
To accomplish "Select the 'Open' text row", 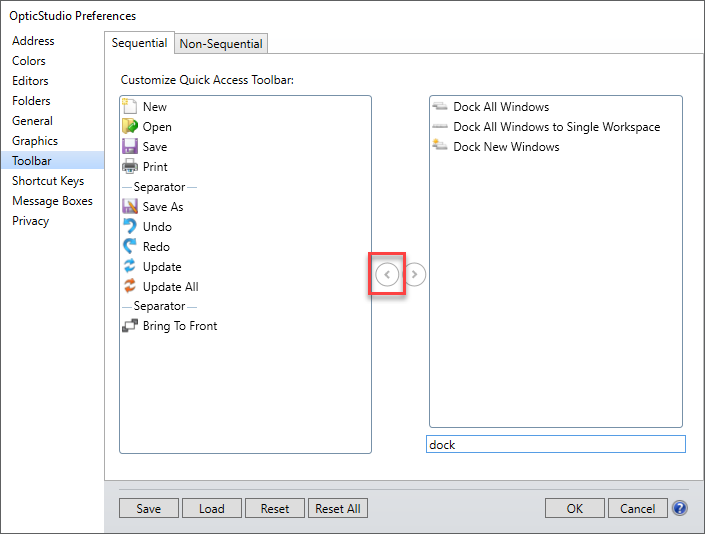I will click(157, 127).
